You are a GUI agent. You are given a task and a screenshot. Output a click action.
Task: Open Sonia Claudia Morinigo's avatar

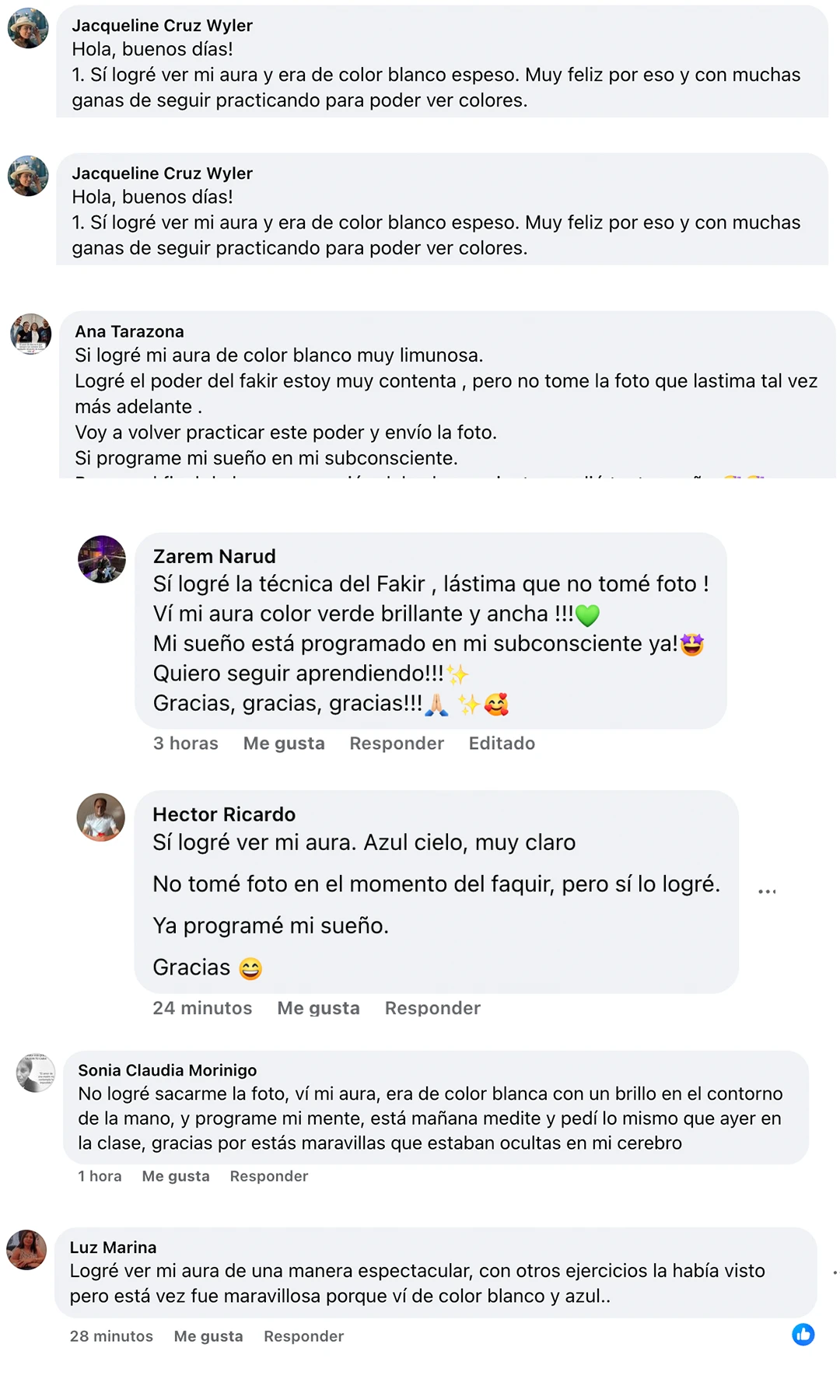tap(36, 1073)
